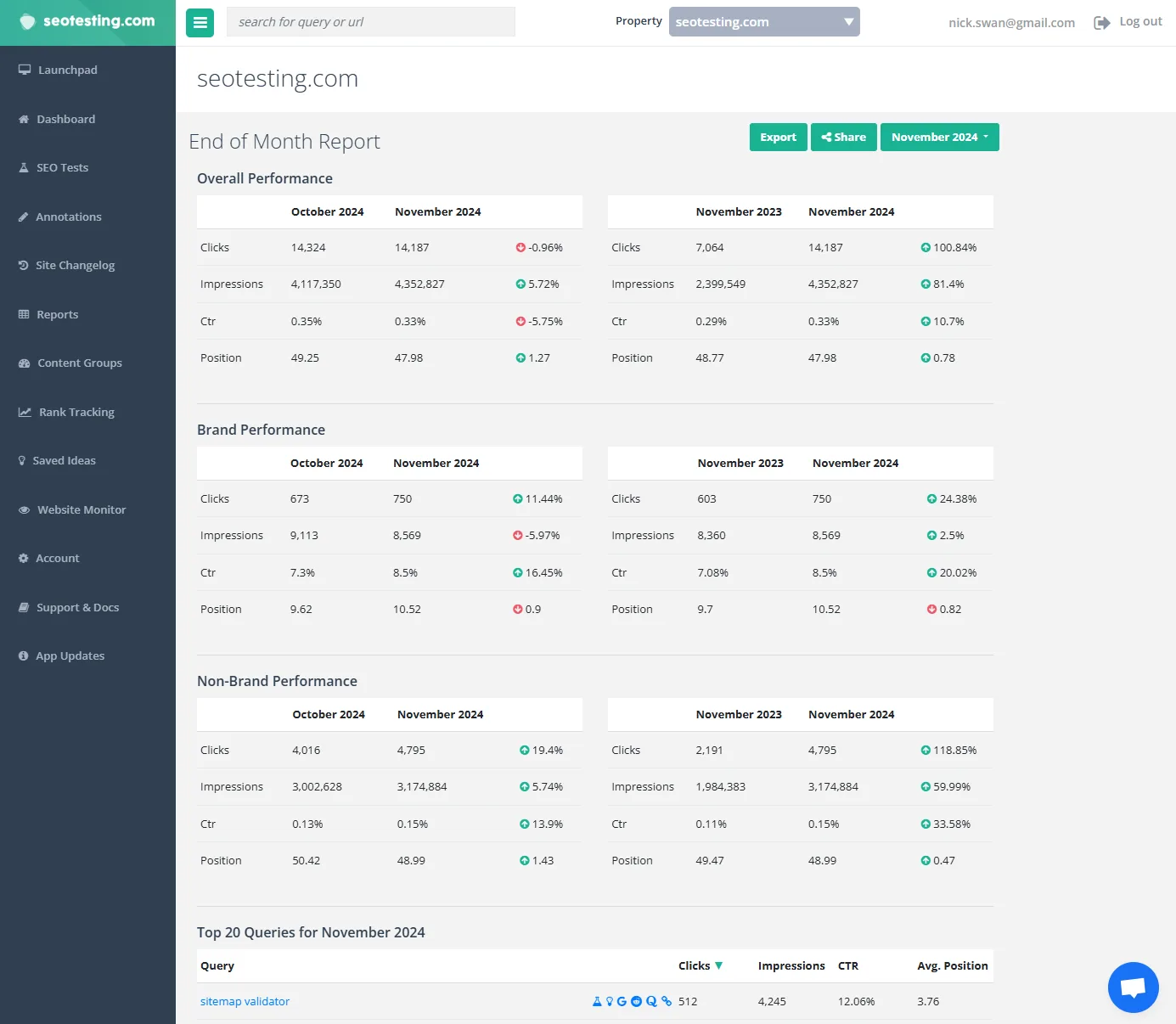Toggle the Clicks column sort arrow
The image size is (1176, 1024).
coord(718,965)
